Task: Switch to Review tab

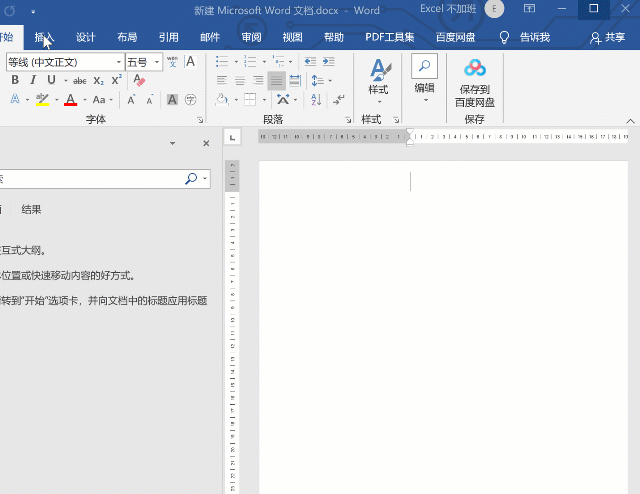Action: (251, 37)
